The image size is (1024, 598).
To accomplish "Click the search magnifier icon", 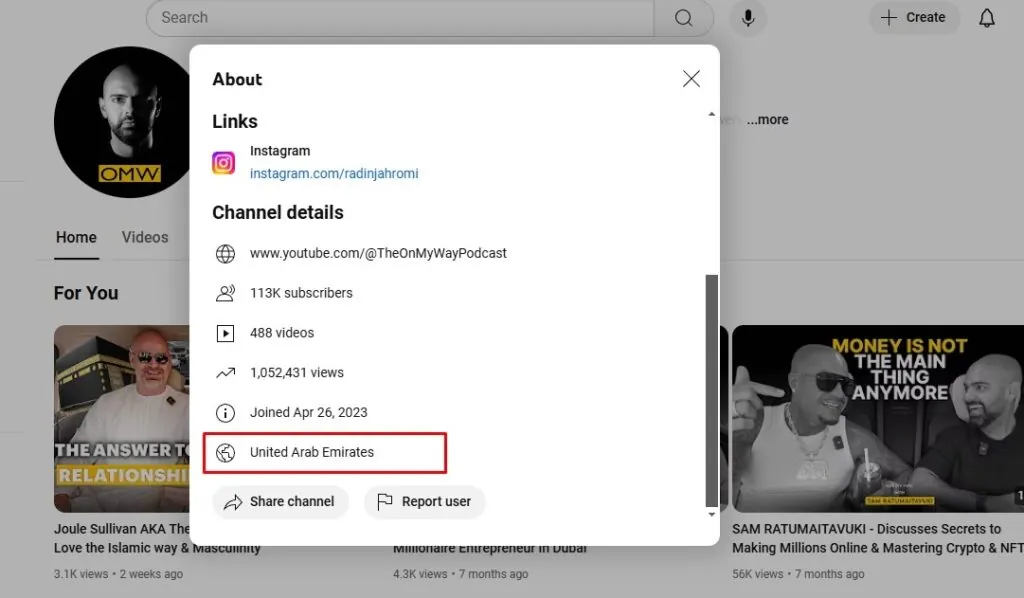I will pos(683,18).
